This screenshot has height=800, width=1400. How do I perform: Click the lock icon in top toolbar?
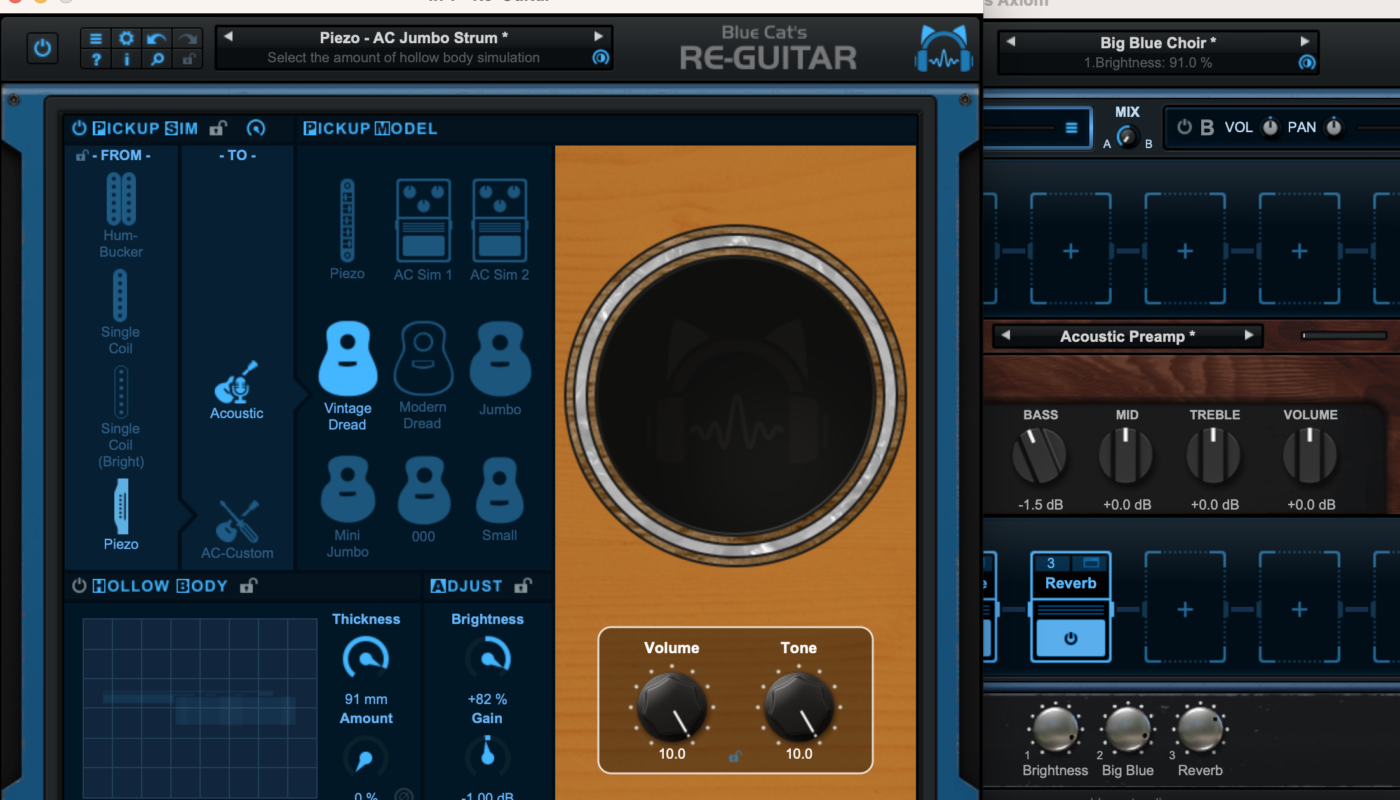tap(187, 59)
